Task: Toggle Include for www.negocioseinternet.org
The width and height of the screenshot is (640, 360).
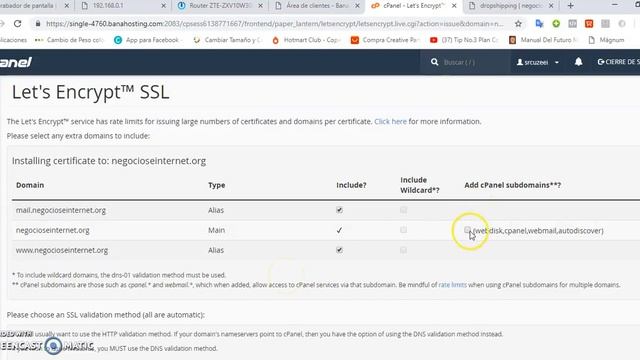Action: (x=339, y=250)
